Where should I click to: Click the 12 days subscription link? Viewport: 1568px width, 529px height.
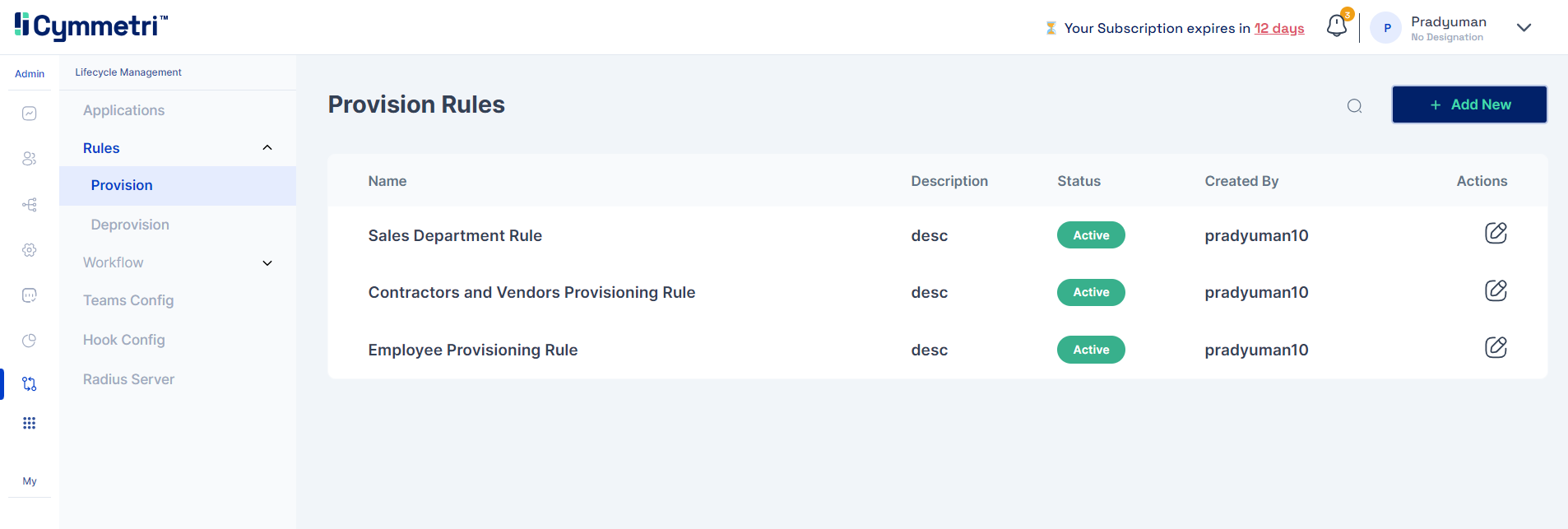(1278, 28)
